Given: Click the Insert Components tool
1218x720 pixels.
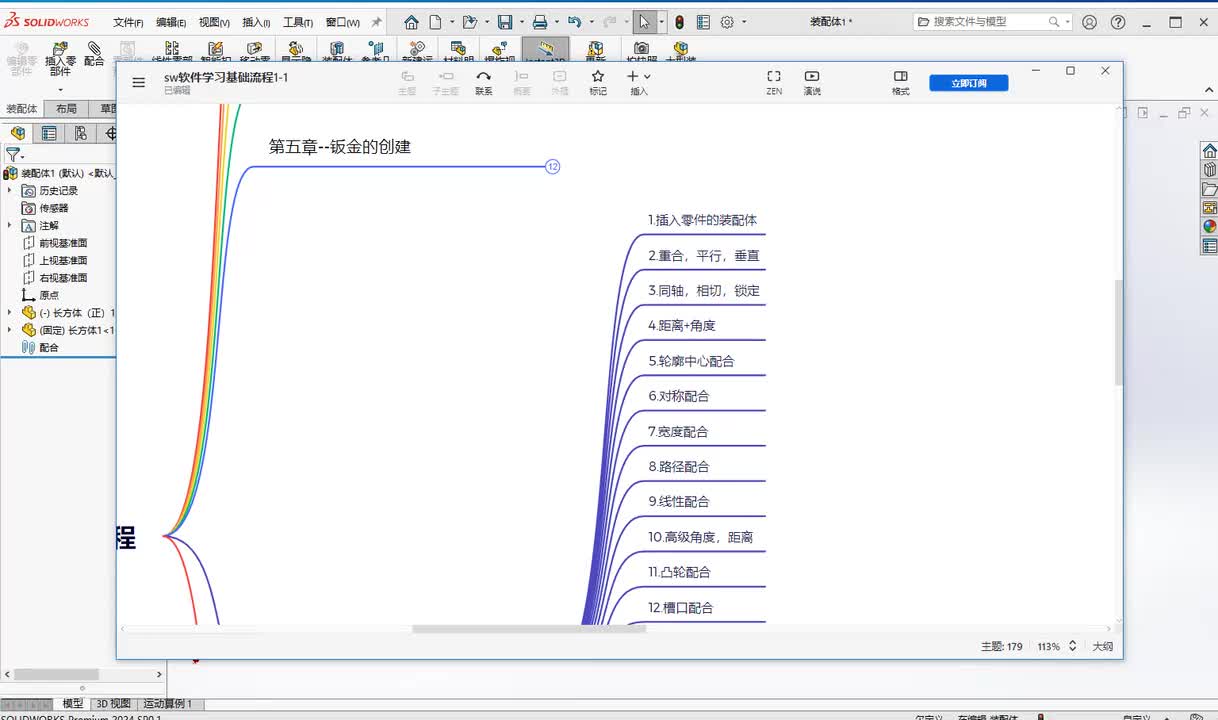Looking at the screenshot, I should (60, 59).
